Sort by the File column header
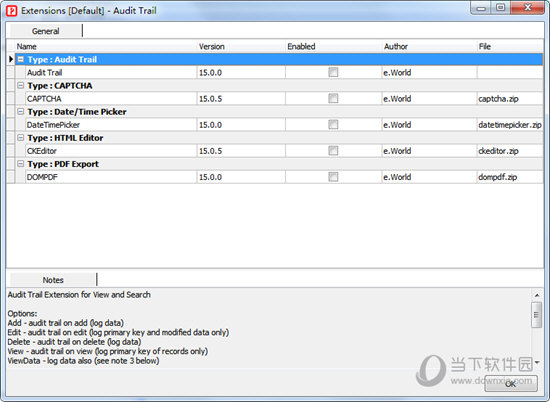Viewport: 550px width, 402px height. coord(510,46)
